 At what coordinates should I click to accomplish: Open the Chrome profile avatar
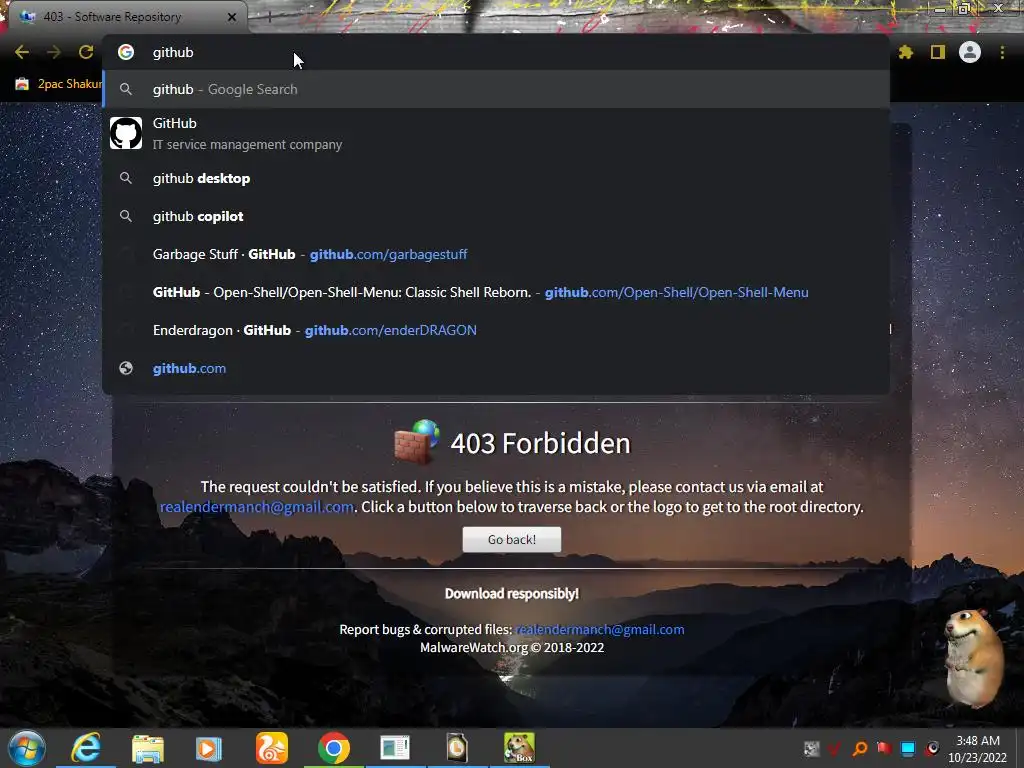pyautogui.click(x=969, y=52)
